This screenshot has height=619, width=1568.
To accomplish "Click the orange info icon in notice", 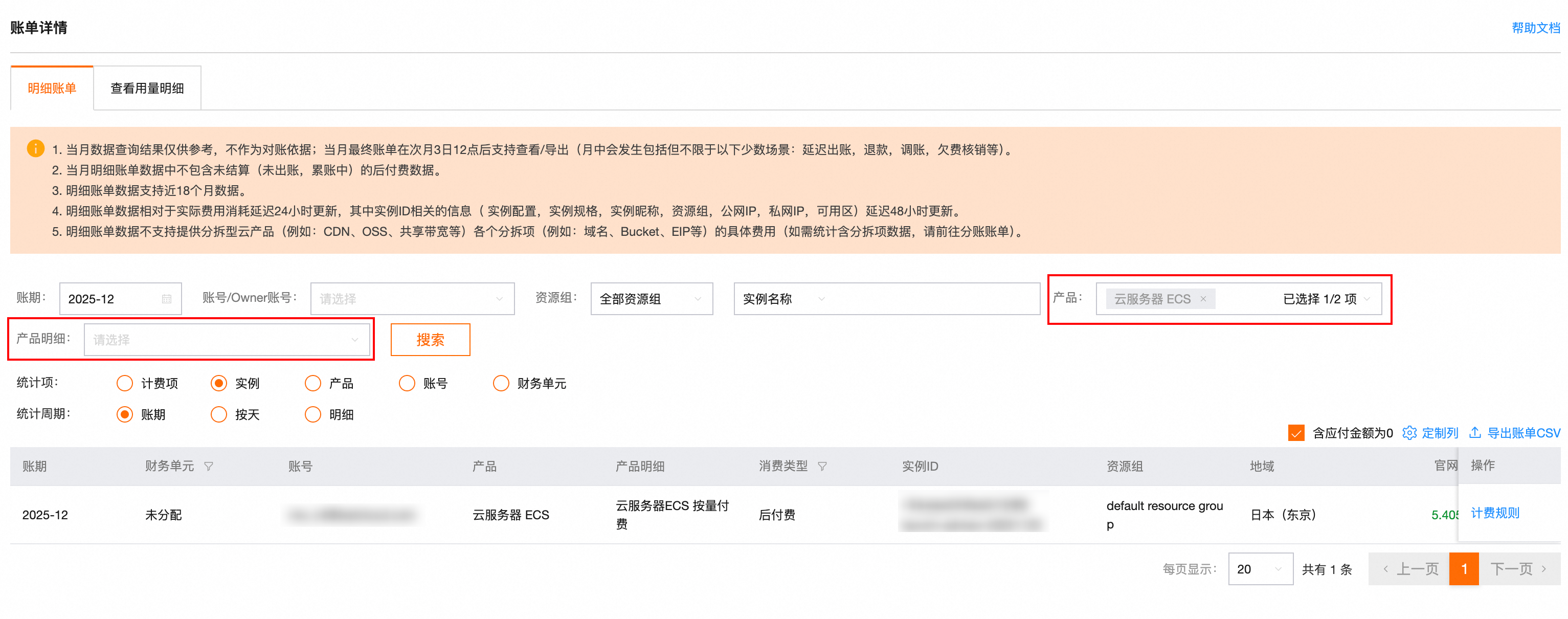I will (x=36, y=148).
